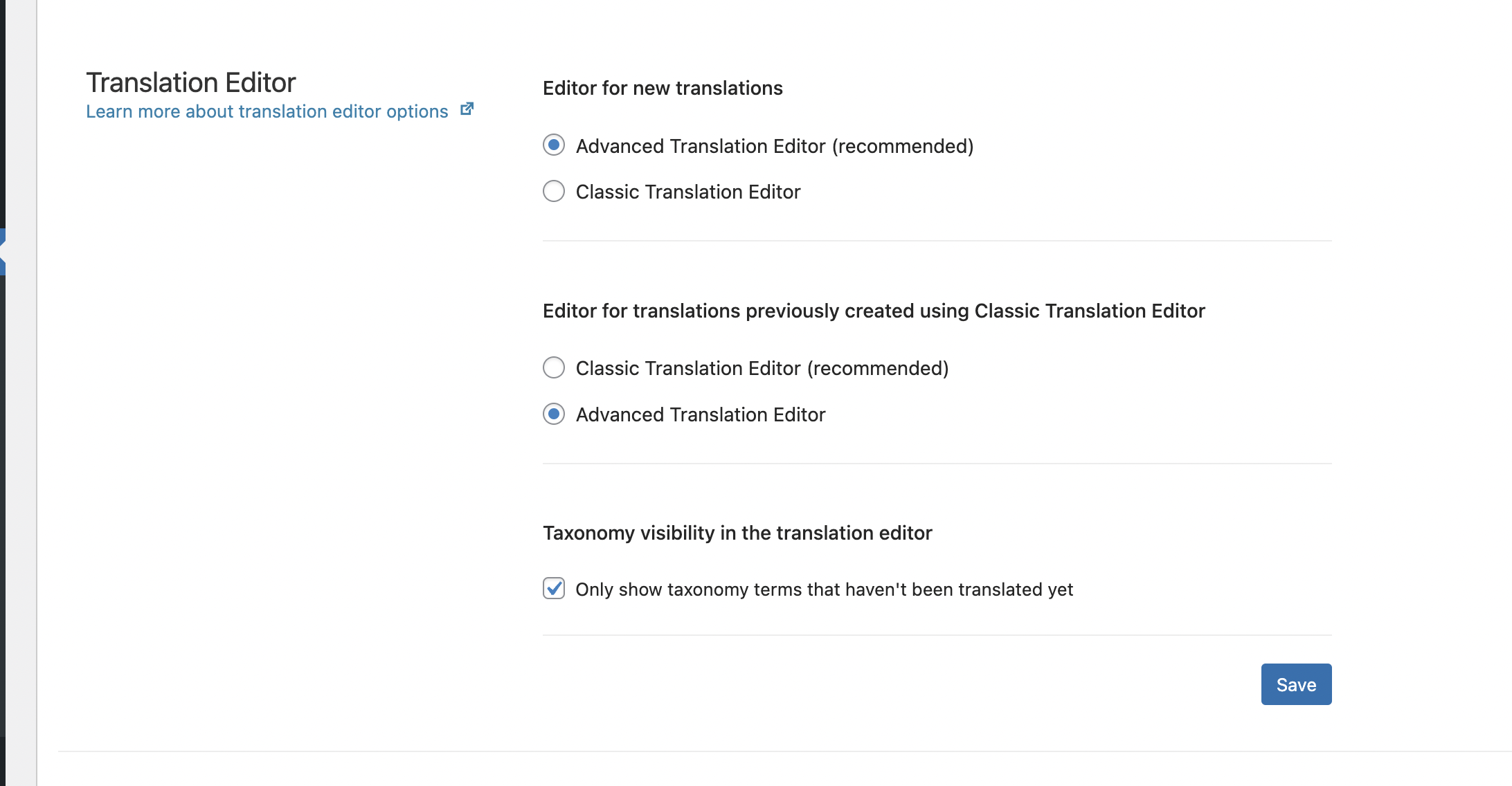Click the Advanced Translation Editor (recommended) label text

pyautogui.click(x=775, y=146)
